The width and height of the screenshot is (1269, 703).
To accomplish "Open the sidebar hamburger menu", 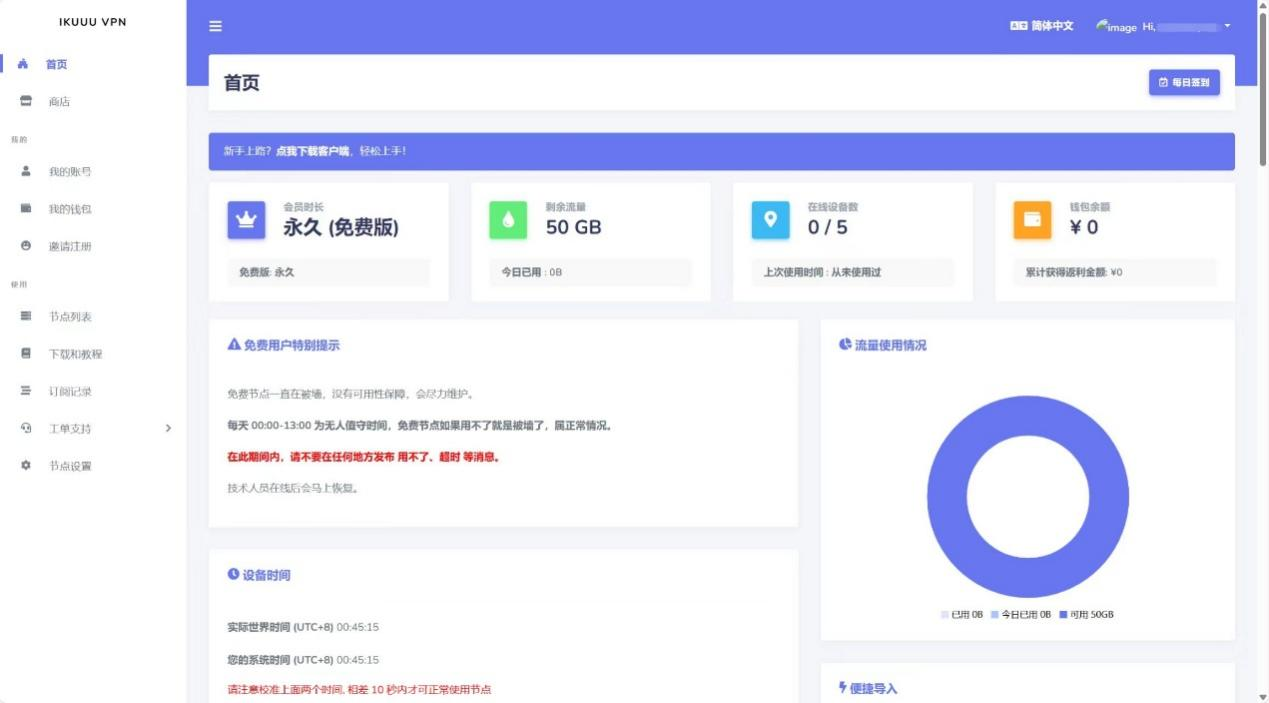I will [x=213, y=27].
